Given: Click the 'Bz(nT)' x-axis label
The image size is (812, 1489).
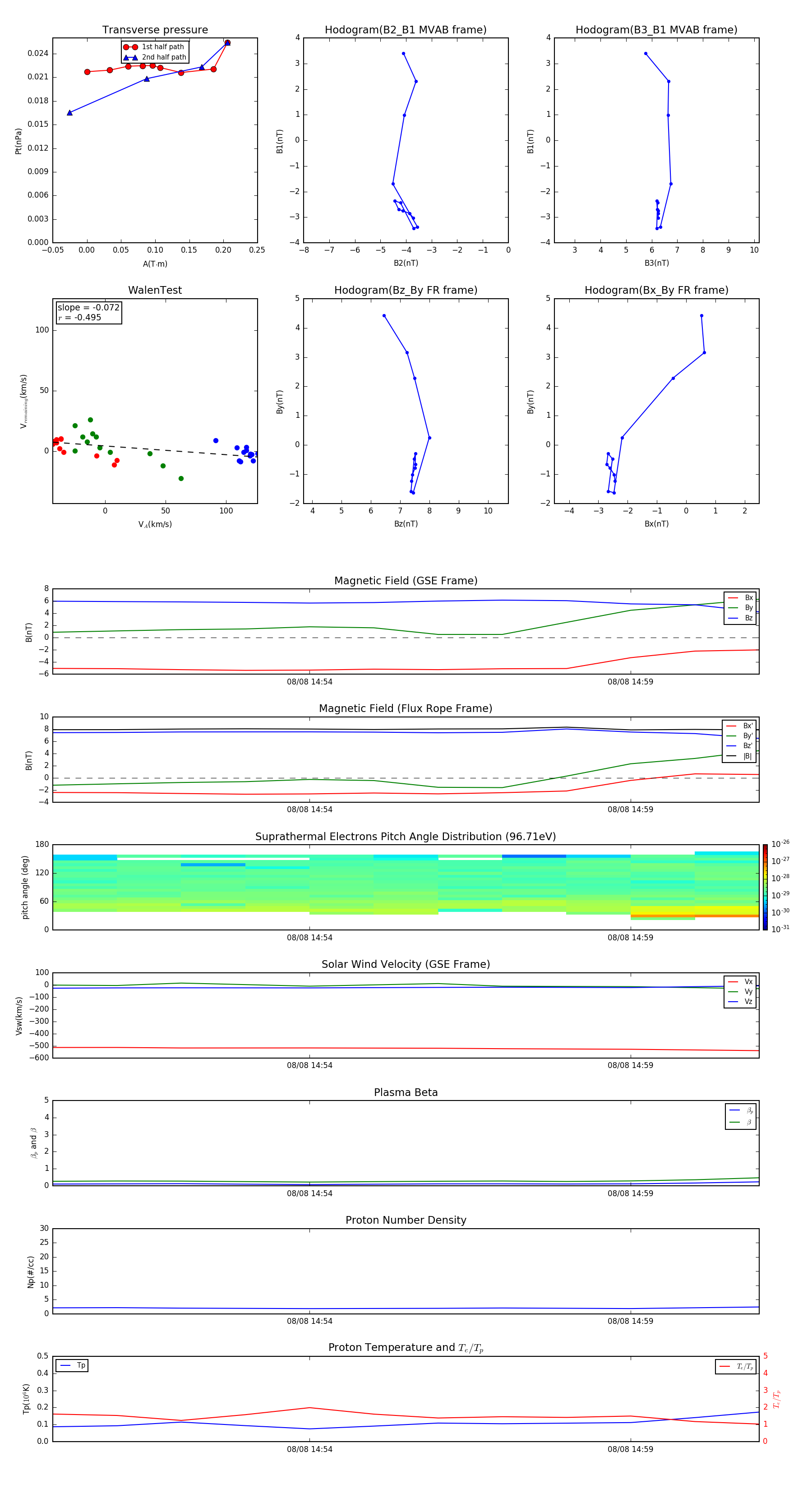Looking at the screenshot, I should (x=406, y=524).
